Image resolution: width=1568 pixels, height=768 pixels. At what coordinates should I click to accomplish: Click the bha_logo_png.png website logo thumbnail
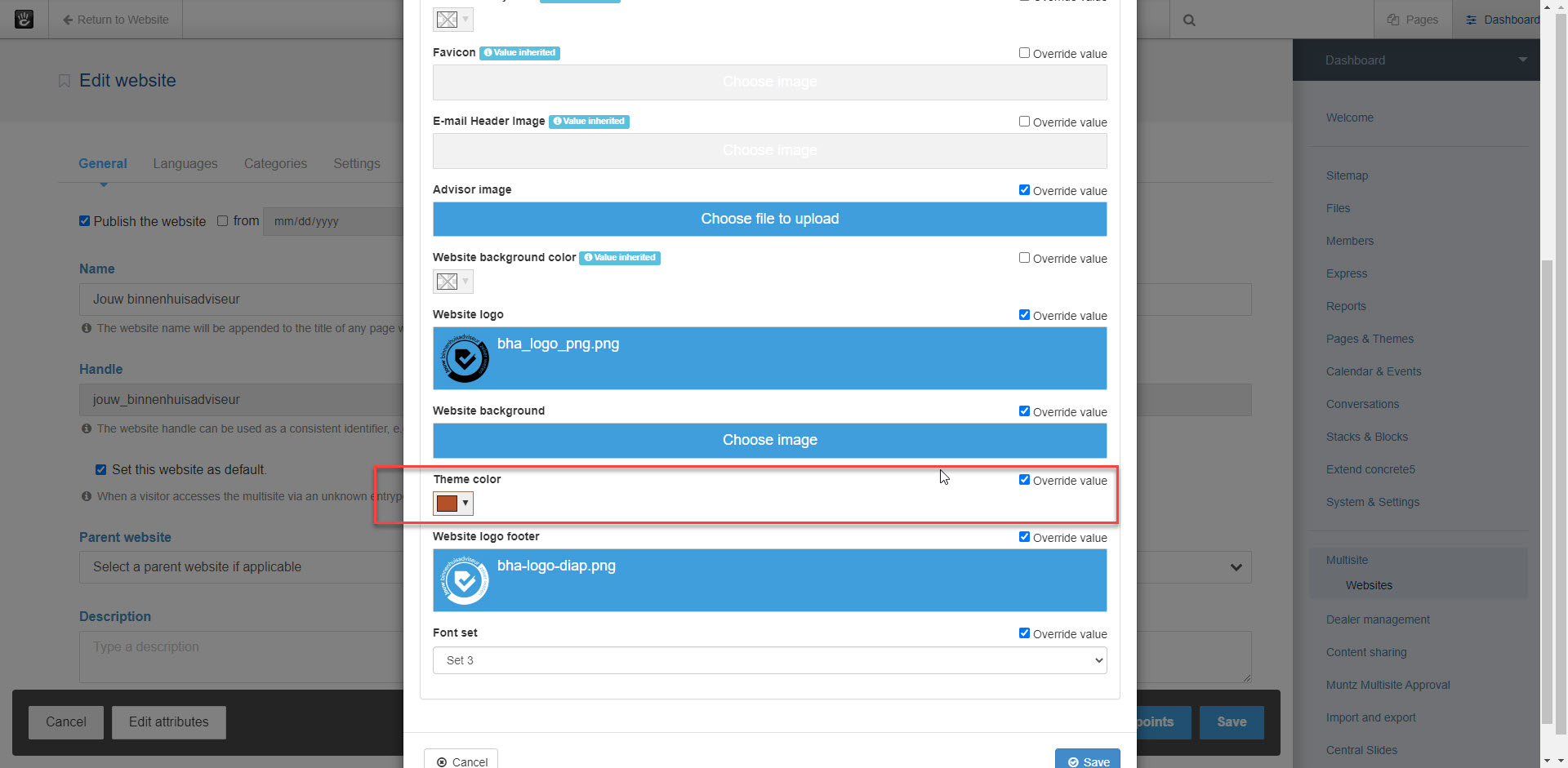pos(465,358)
